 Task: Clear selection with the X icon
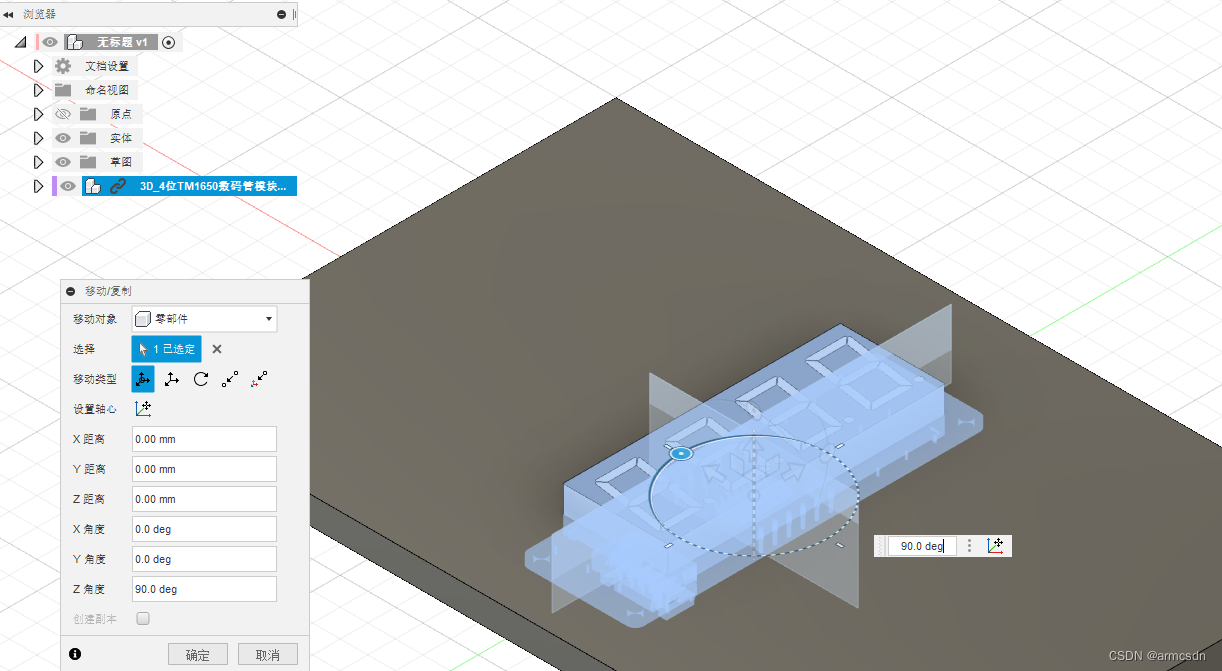click(217, 349)
